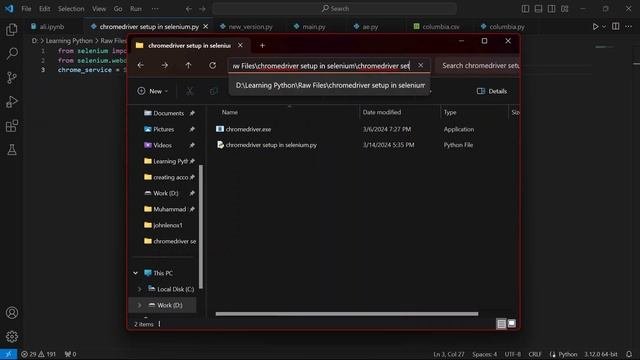Open the File menu in VS Code
This screenshot has height=360, width=640.
[26, 9]
